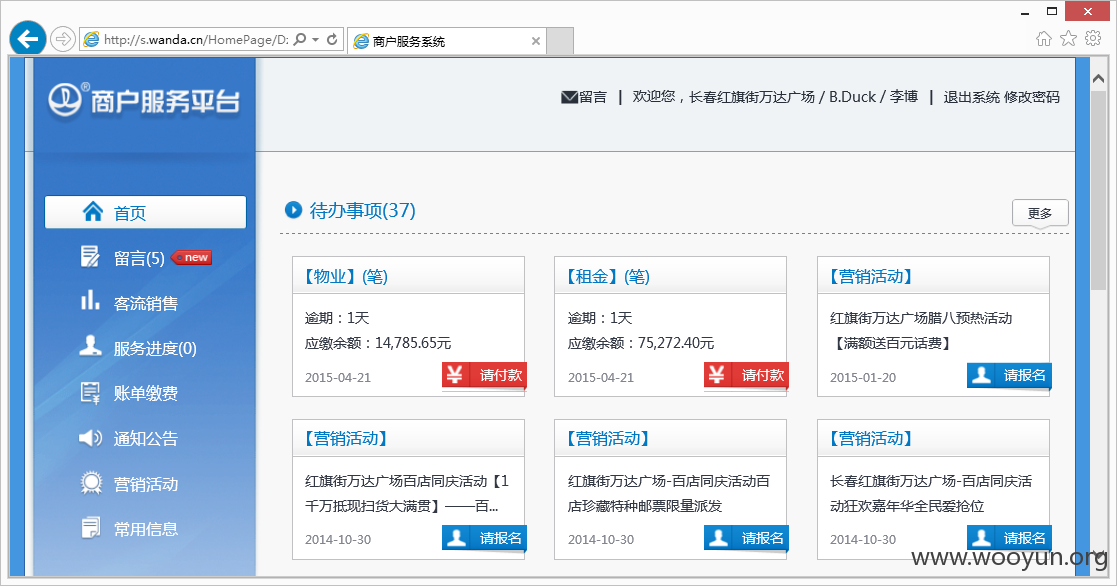The width and height of the screenshot is (1117, 586).
Task: Click the 客流销售 bar chart icon
Action: click(x=90, y=300)
